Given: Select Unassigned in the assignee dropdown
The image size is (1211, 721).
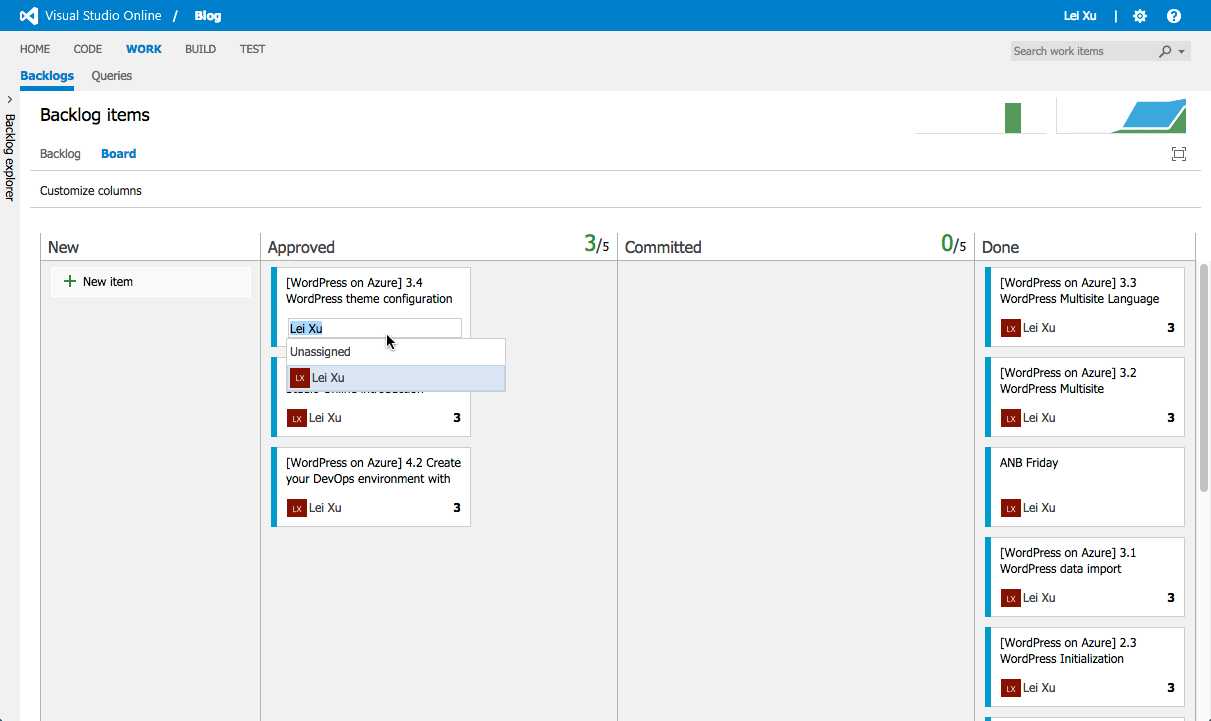Looking at the screenshot, I should [x=396, y=352].
